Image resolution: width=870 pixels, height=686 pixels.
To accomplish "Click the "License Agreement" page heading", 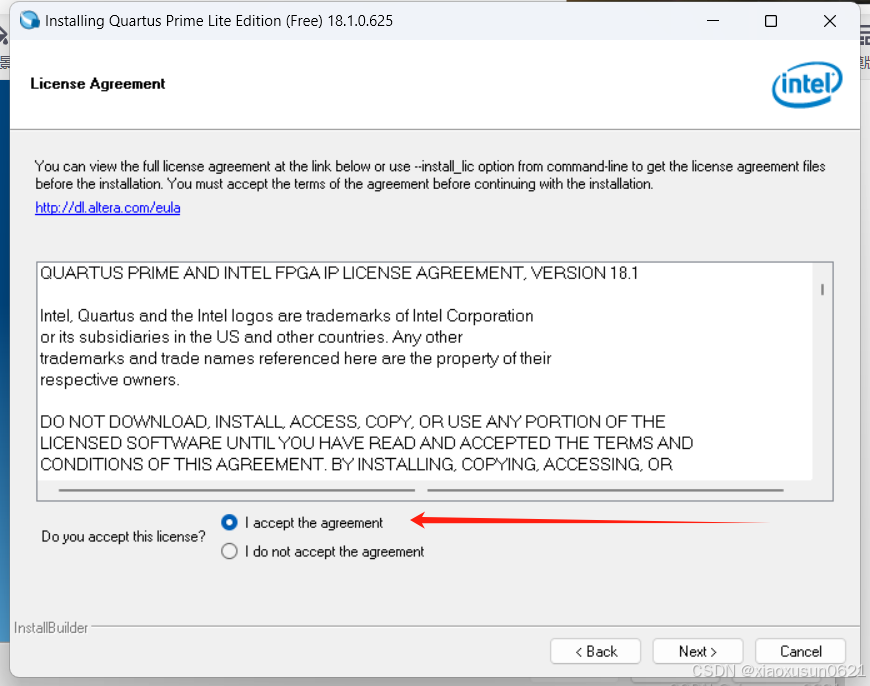I will tap(98, 84).
